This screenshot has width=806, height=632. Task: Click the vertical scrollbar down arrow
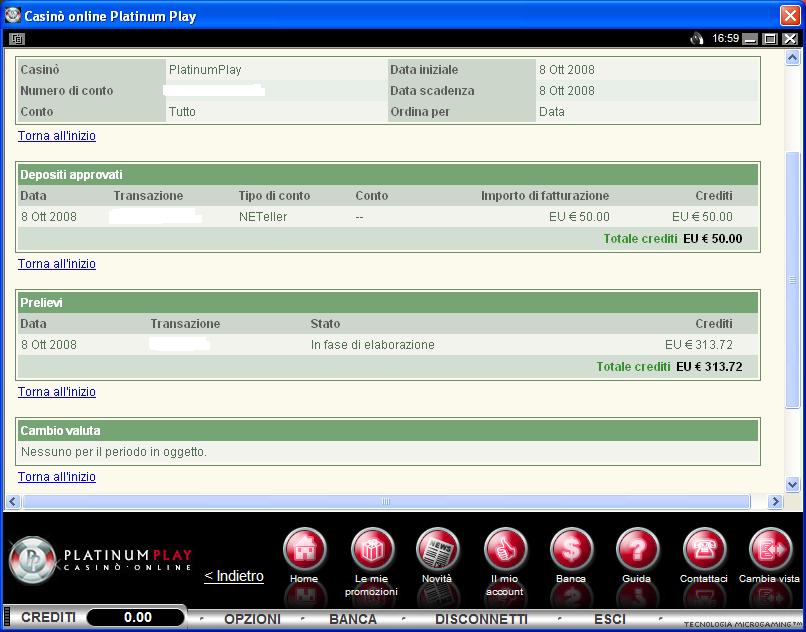pyautogui.click(x=792, y=484)
